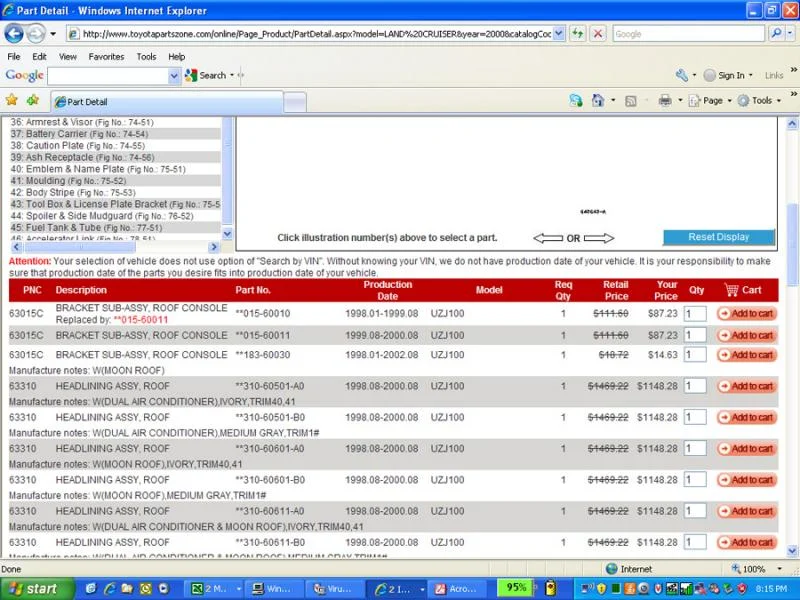Open the Acrobat taskbar item
Screen dimensions: 800x600
tap(456, 589)
